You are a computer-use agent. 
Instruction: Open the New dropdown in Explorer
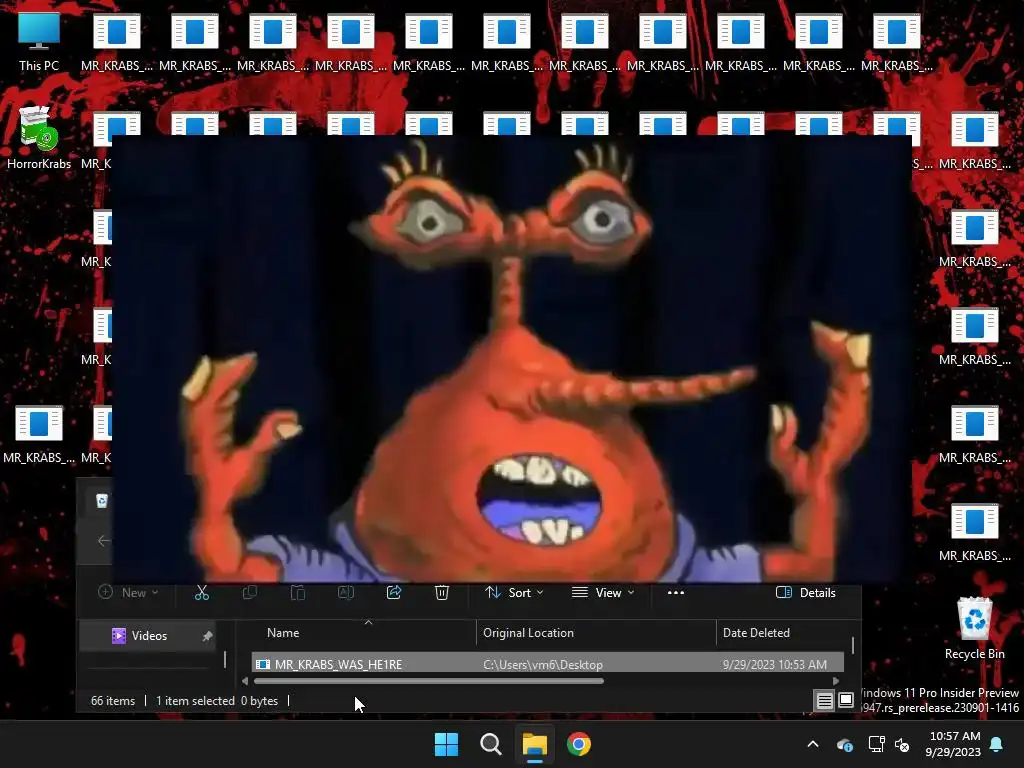point(128,592)
